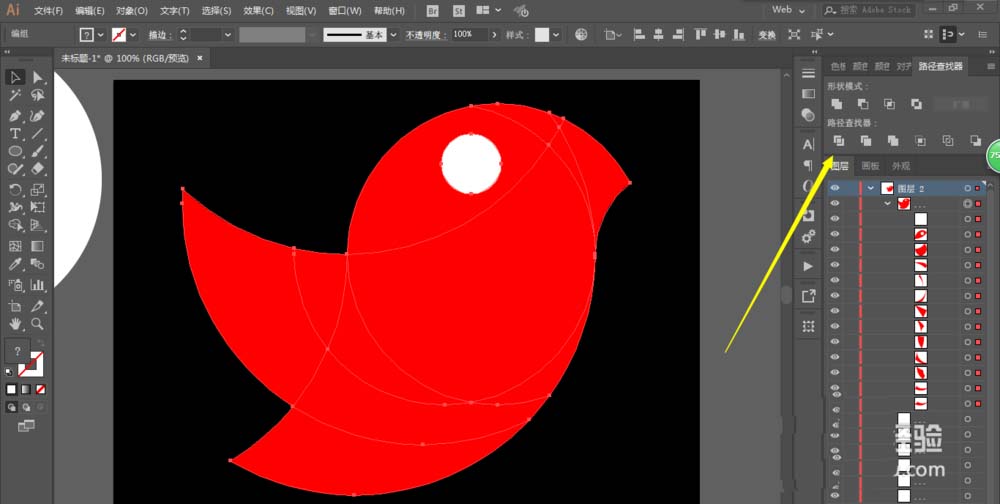
Task: Select the Direct Selection arrow tool
Action: click(x=38, y=77)
